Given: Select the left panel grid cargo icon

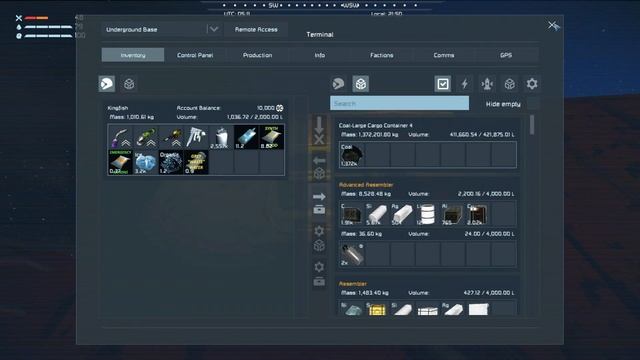Looking at the screenshot, I should (129, 84).
